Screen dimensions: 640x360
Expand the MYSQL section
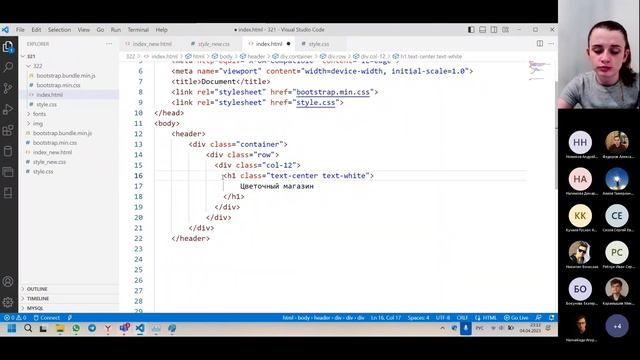[x=35, y=308]
